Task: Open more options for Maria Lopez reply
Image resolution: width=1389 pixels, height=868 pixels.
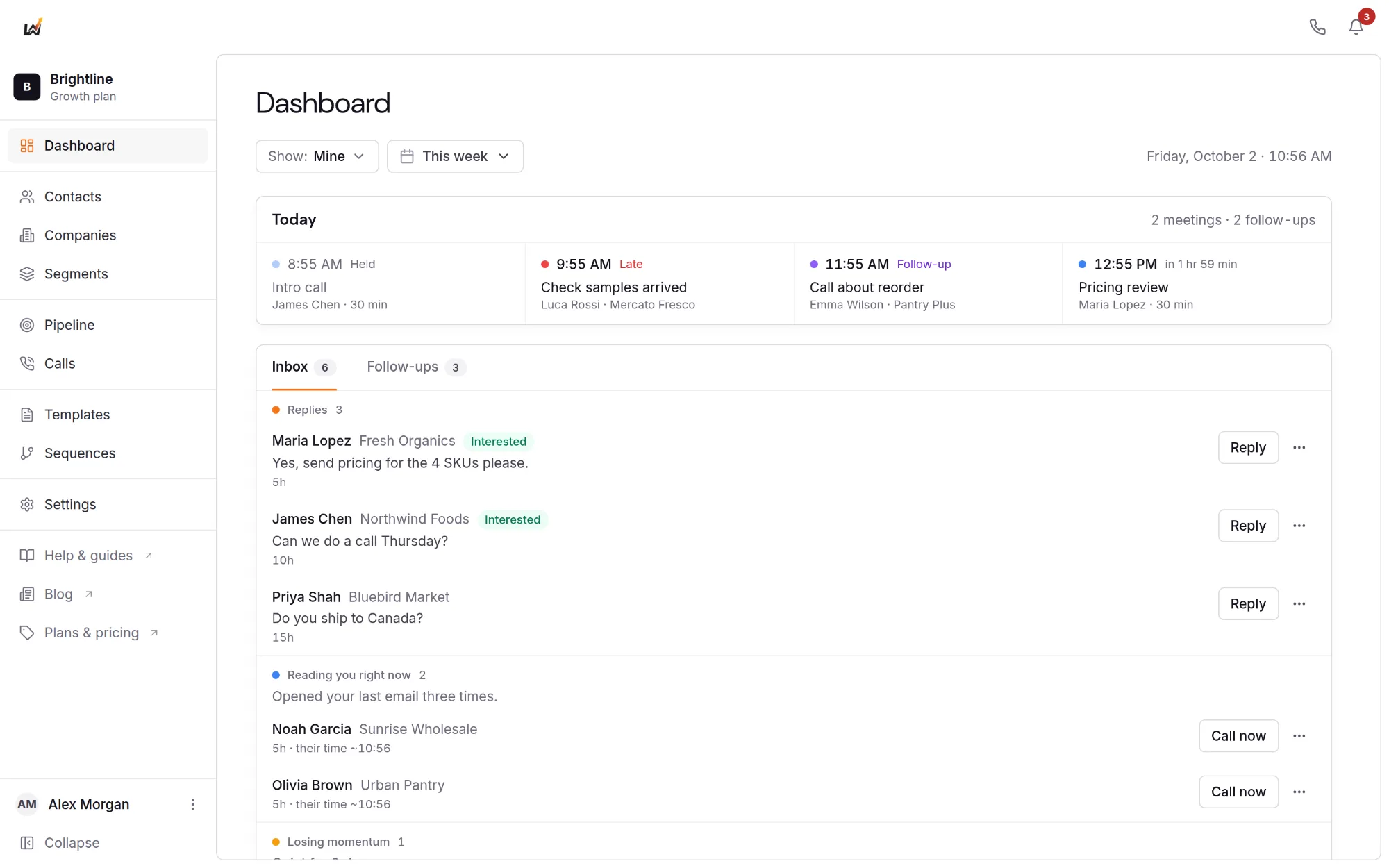Action: pos(1299,448)
